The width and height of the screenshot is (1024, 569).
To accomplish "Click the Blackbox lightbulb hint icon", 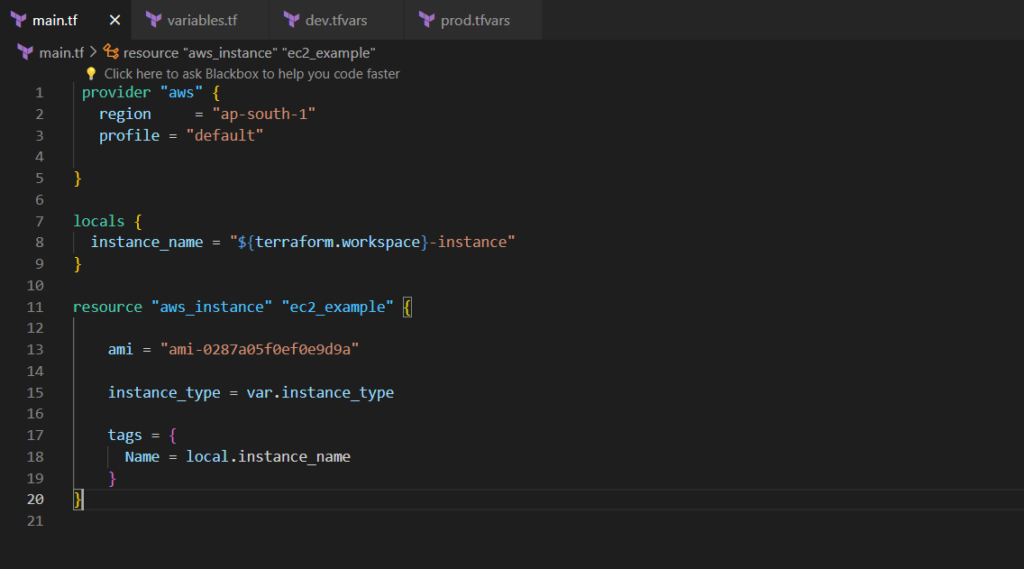I will pos(91,74).
